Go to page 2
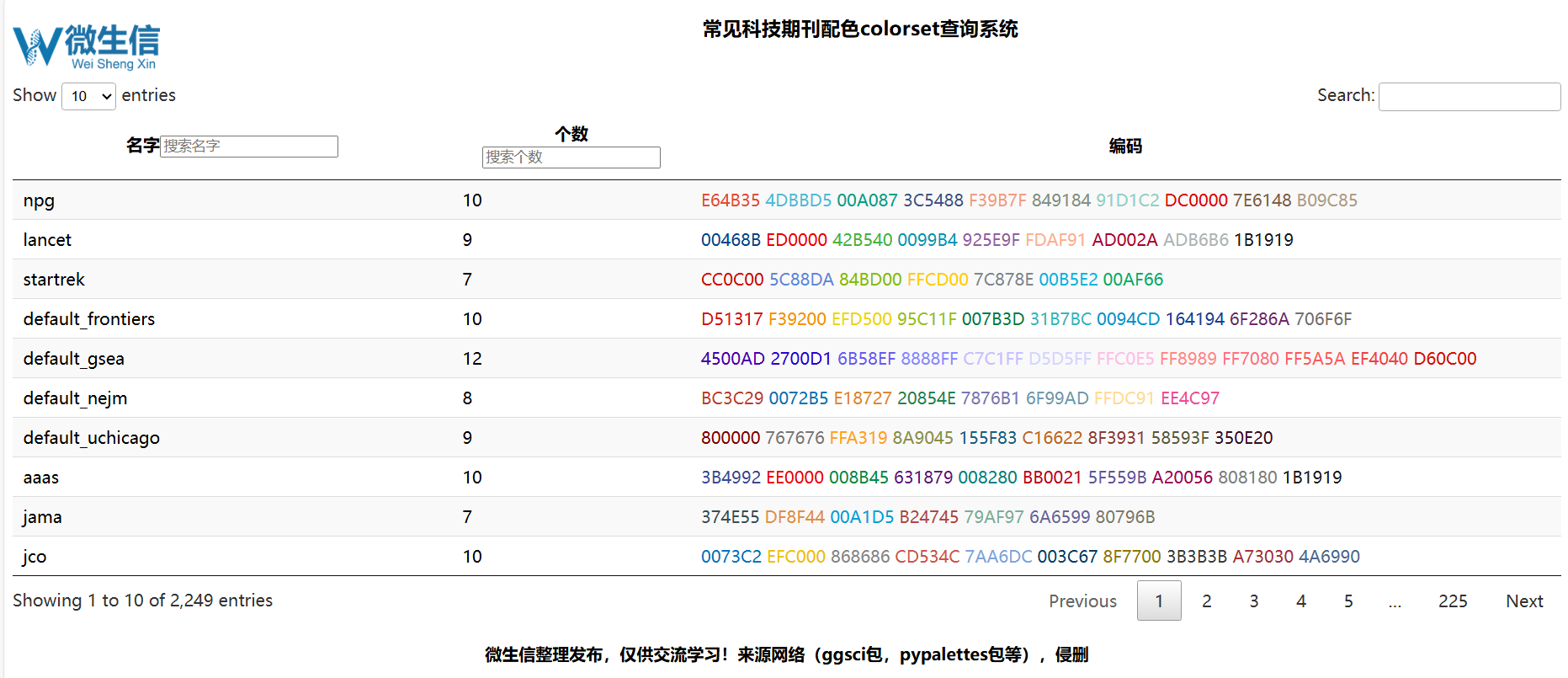 pos(1206,601)
